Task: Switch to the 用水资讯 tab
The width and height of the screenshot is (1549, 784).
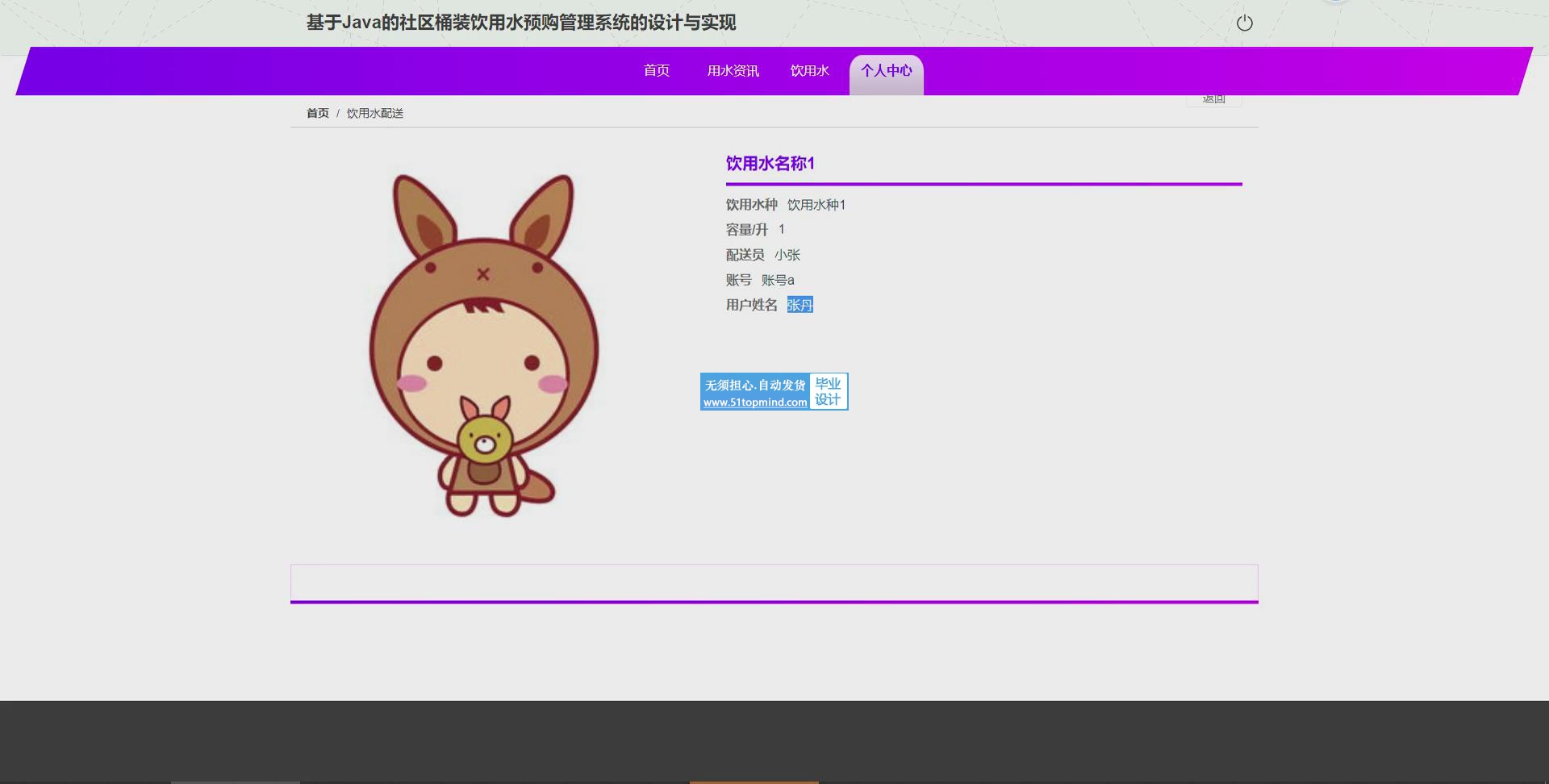Action: (733, 71)
